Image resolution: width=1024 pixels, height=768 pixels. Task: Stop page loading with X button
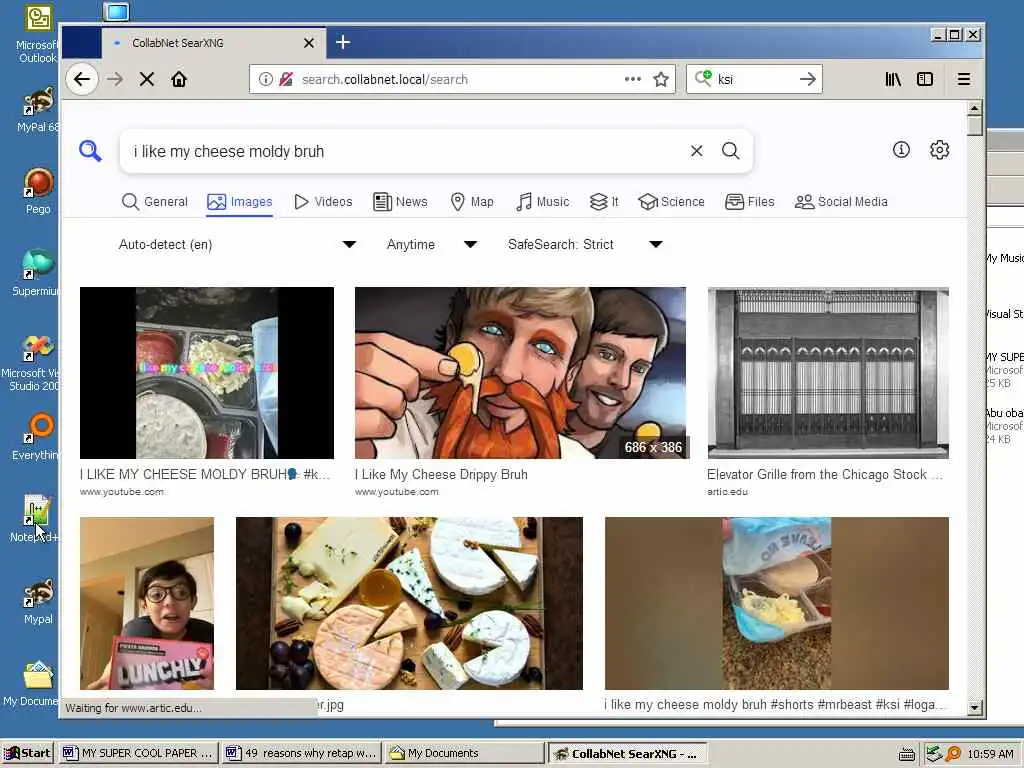pos(147,80)
